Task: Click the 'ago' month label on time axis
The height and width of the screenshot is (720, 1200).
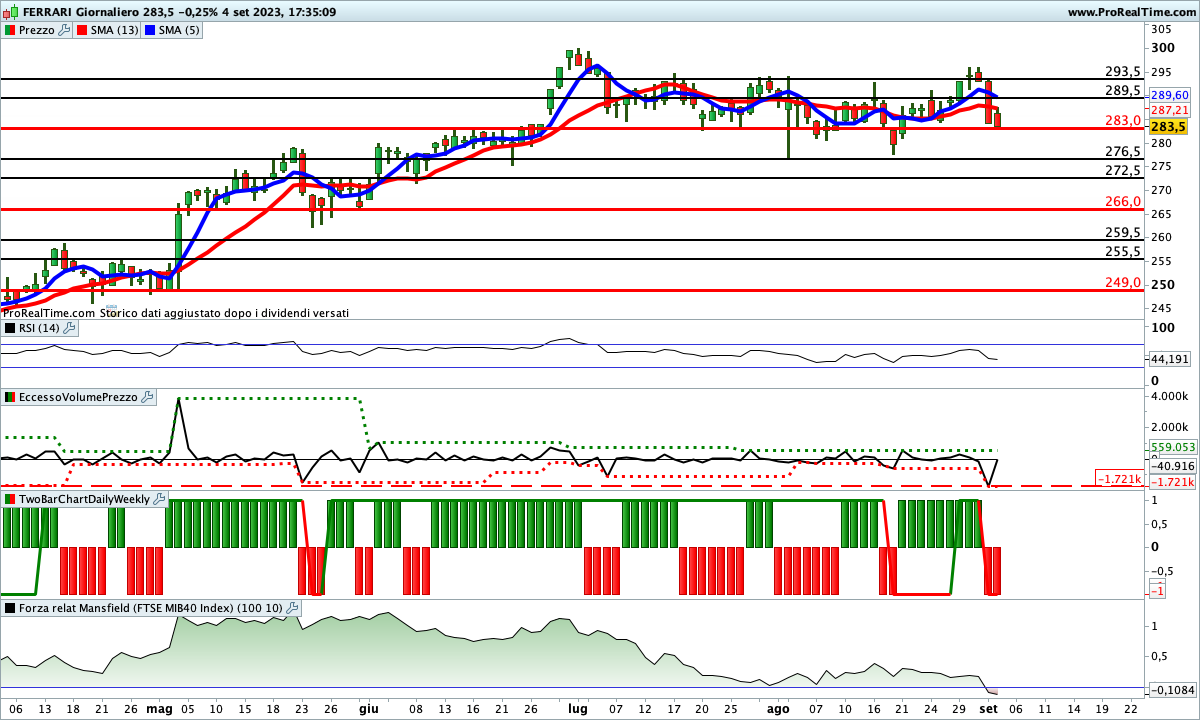Action: (x=777, y=708)
